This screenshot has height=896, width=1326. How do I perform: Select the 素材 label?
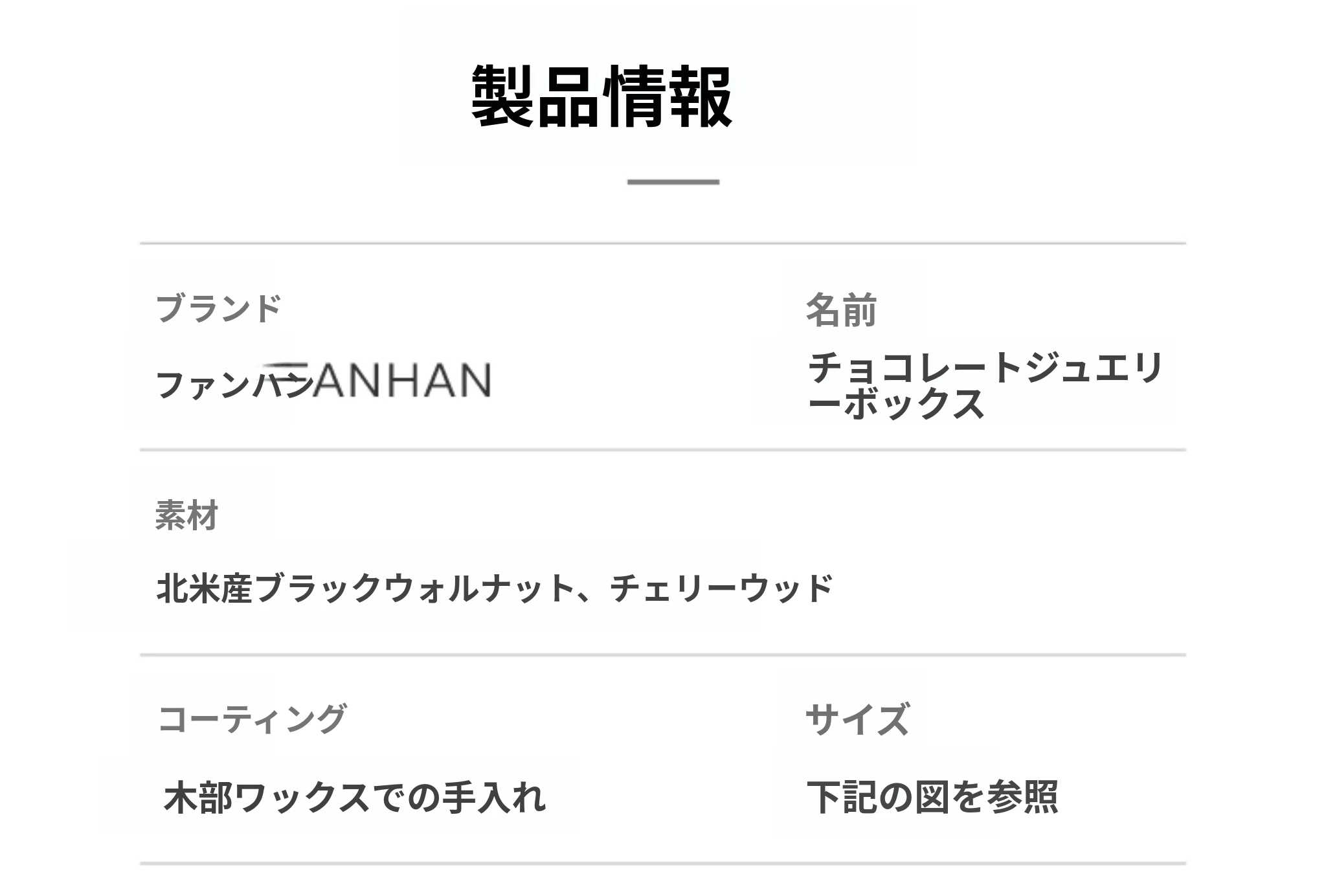coord(186,516)
